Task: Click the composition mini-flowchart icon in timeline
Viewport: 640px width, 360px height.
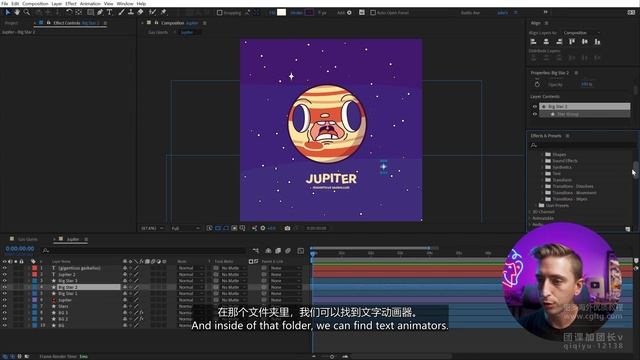Action: (x=256, y=251)
